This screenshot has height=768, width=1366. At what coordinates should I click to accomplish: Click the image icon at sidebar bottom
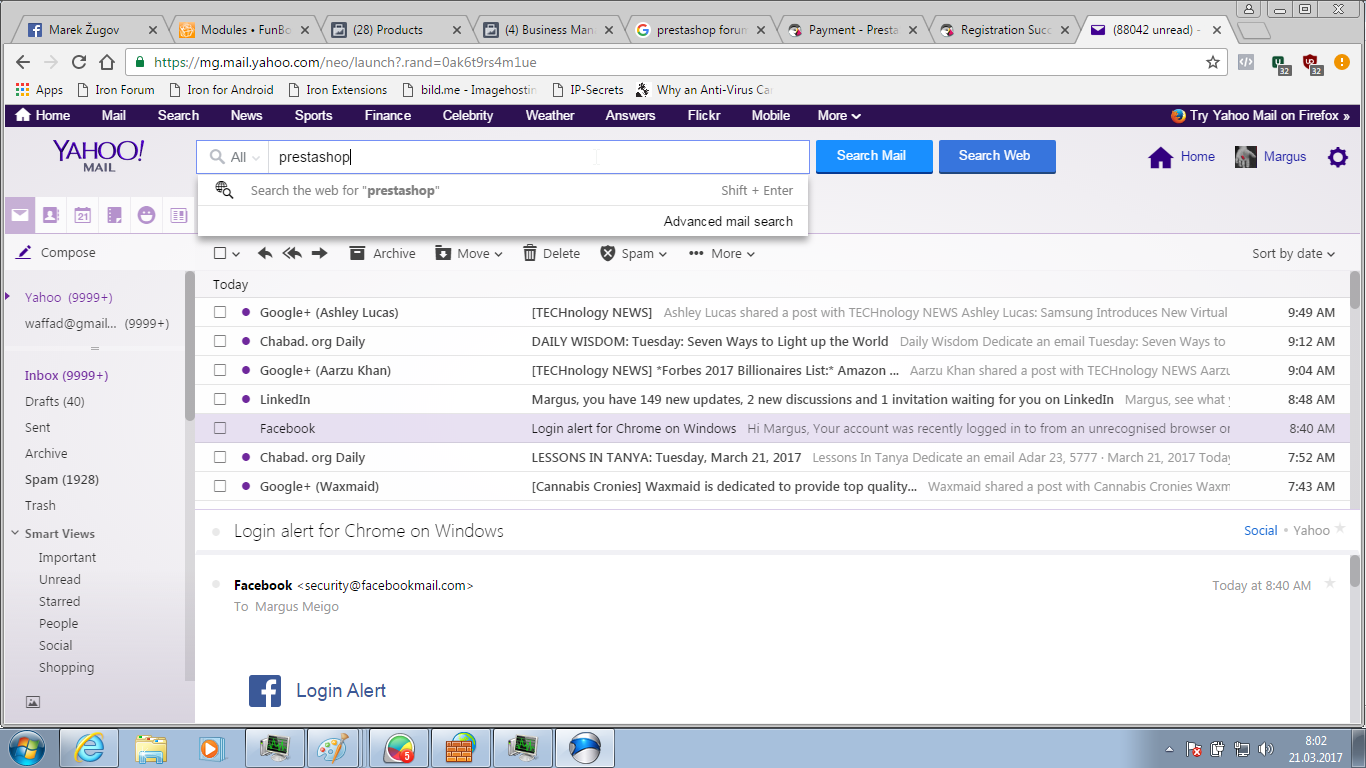32,702
